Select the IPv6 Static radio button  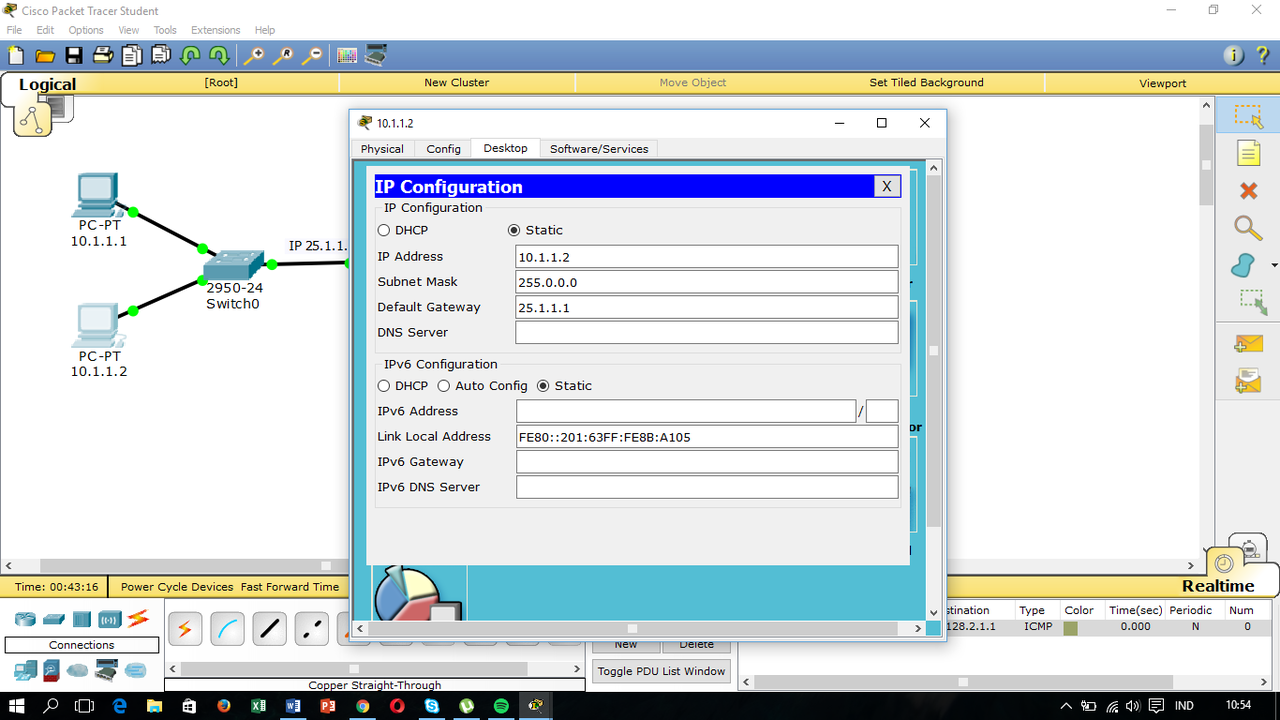(544, 386)
